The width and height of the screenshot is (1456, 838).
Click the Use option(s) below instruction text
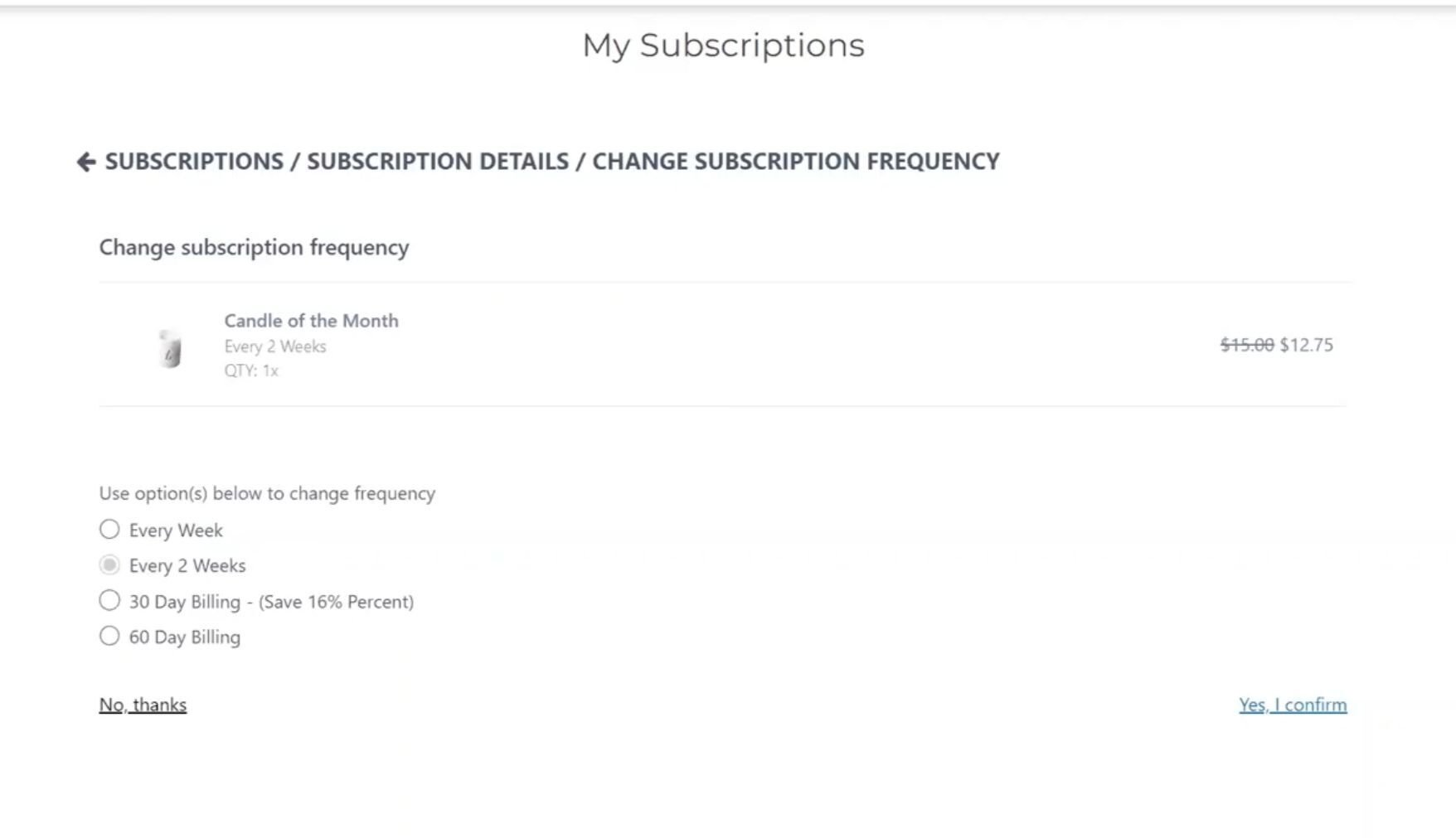[x=267, y=492]
